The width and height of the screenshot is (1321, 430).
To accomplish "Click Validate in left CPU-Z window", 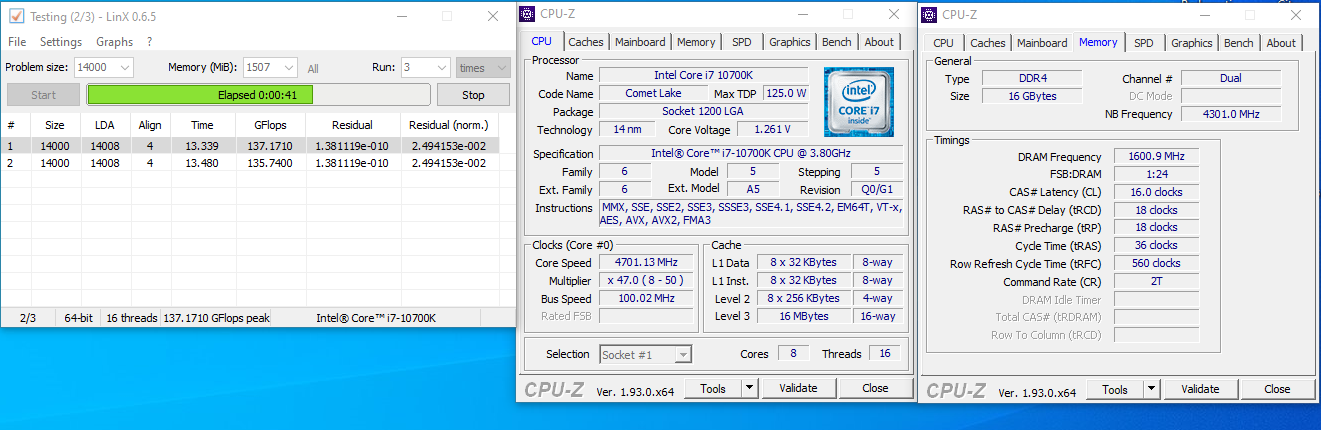I will tap(798, 388).
